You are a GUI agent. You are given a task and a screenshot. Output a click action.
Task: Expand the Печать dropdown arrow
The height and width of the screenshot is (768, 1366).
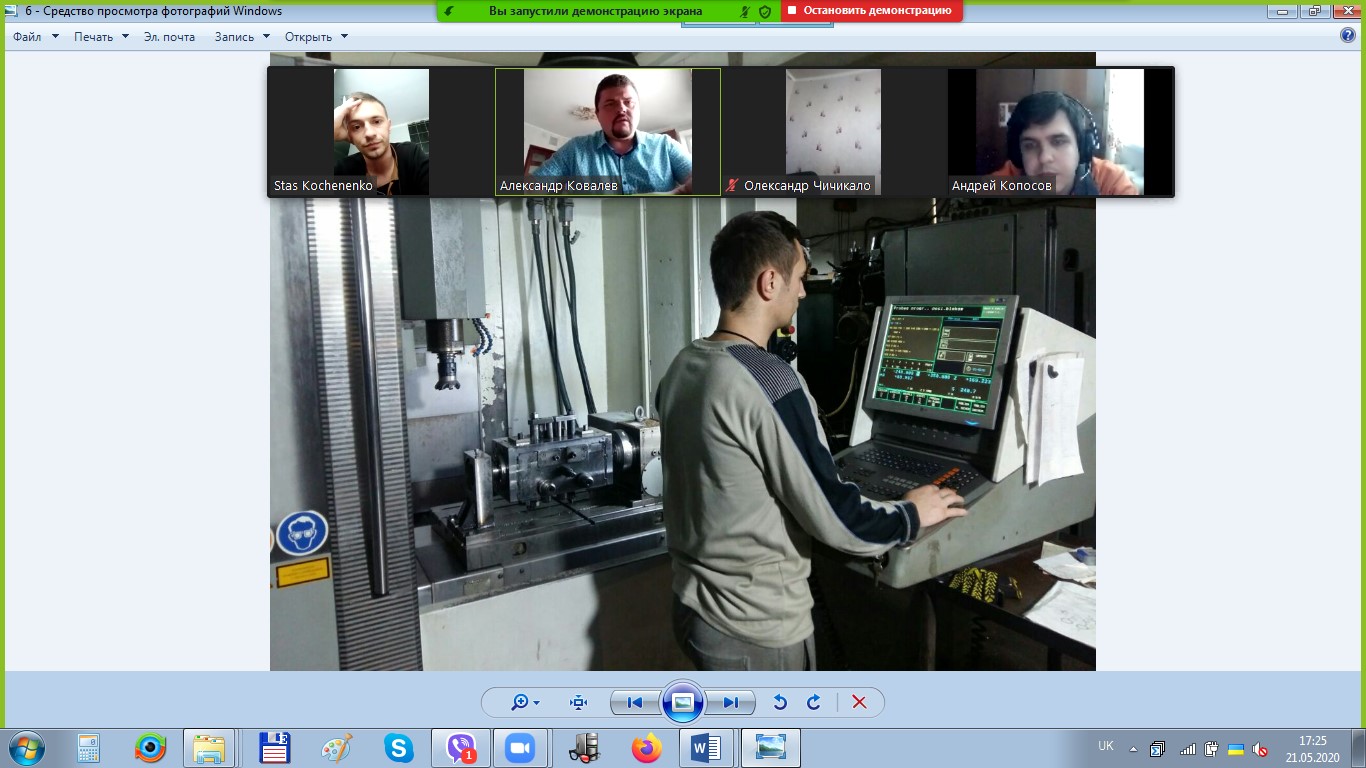[x=125, y=37]
